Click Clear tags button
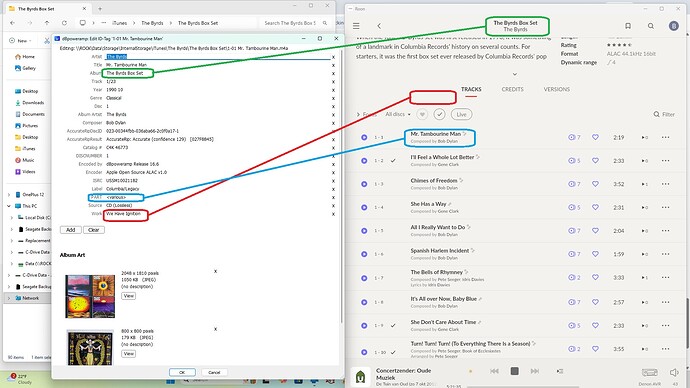This screenshot has height=388, width=690. (x=94, y=230)
